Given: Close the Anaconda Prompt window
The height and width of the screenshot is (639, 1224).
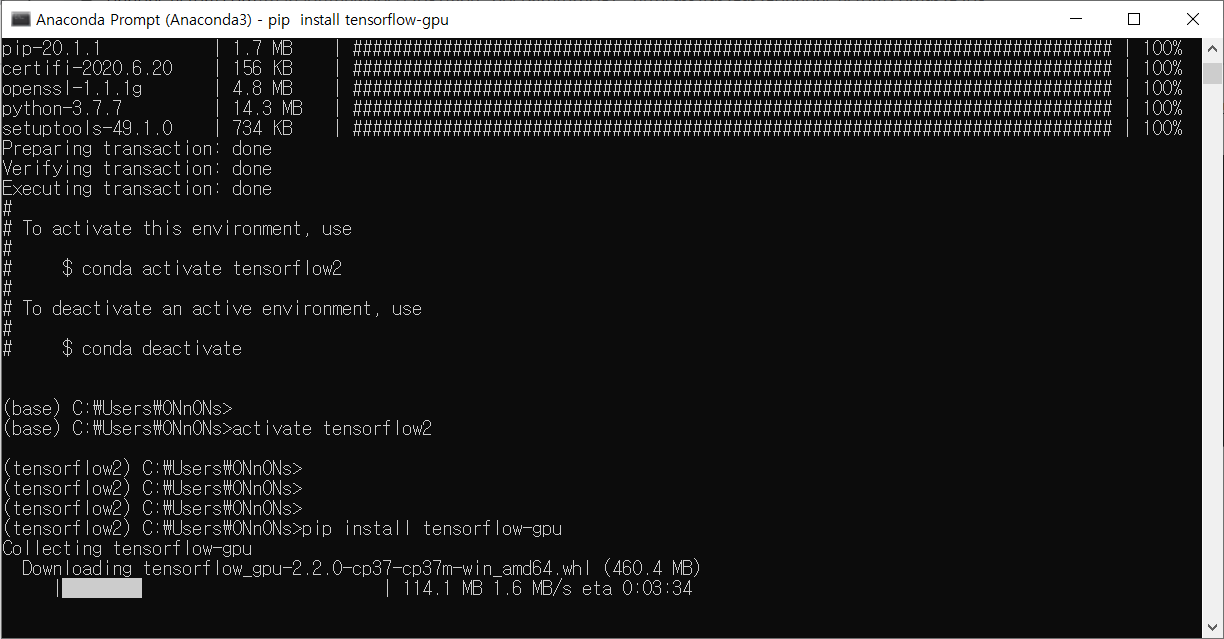Looking at the screenshot, I should point(1192,19).
